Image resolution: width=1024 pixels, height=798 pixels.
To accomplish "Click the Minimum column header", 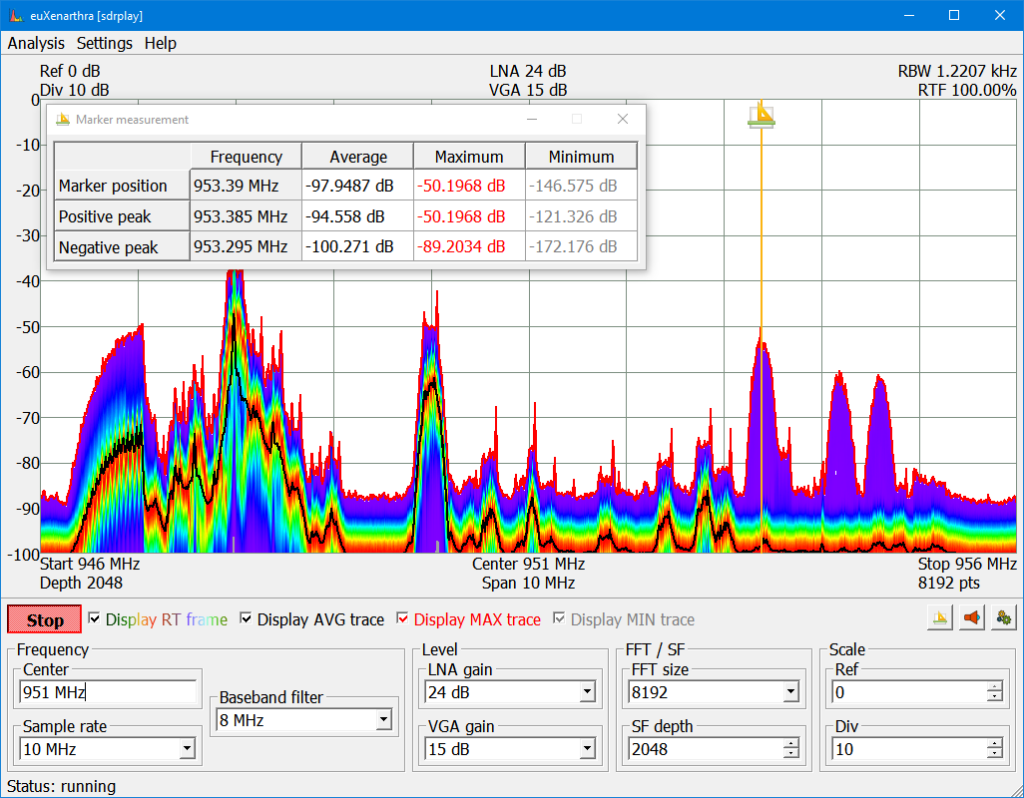I will (x=581, y=157).
